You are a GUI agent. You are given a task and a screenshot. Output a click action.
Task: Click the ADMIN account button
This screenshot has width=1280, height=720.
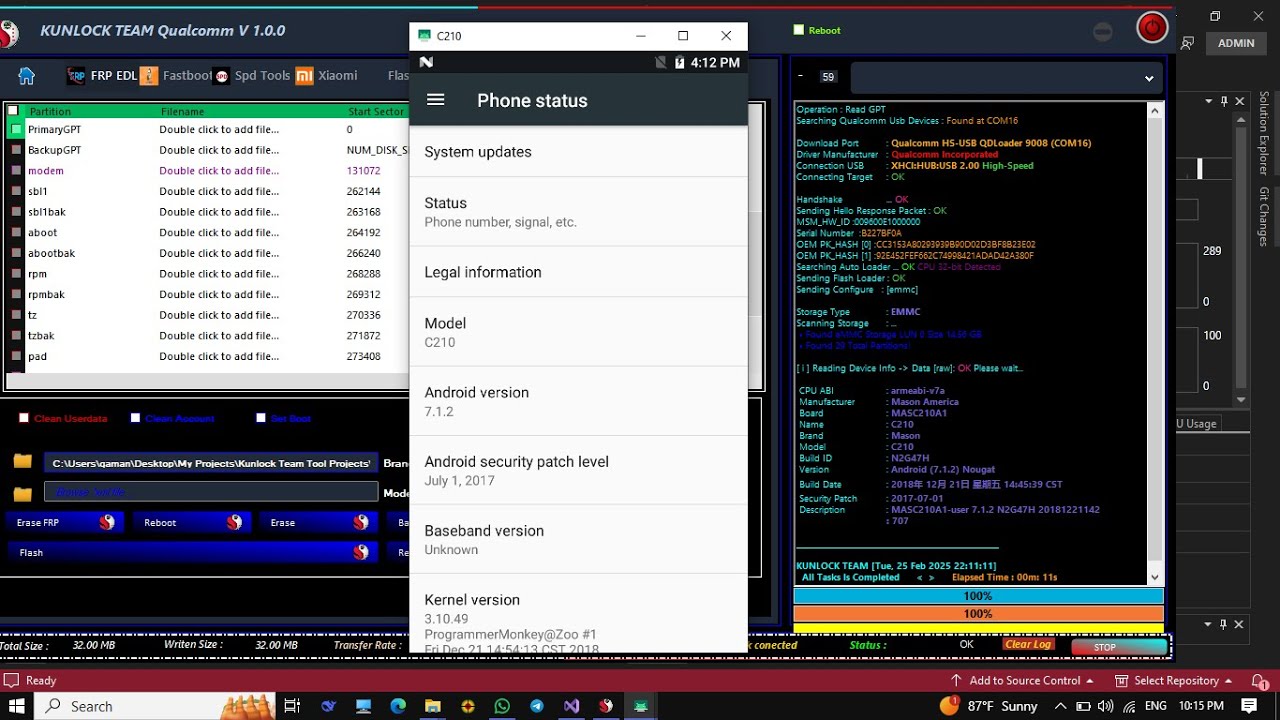click(x=1236, y=43)
